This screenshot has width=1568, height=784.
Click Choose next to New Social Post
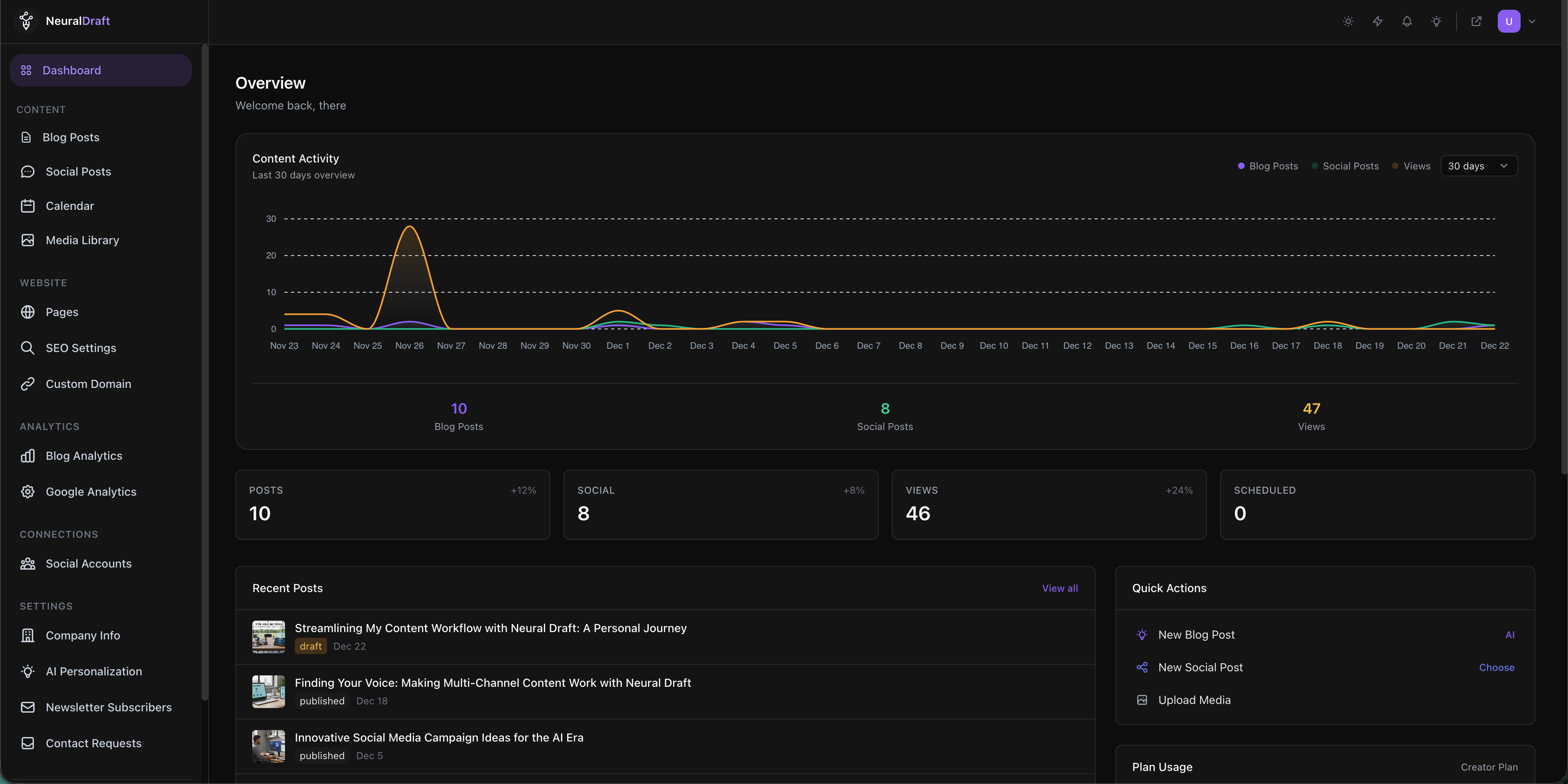(x=1497, y=668)
